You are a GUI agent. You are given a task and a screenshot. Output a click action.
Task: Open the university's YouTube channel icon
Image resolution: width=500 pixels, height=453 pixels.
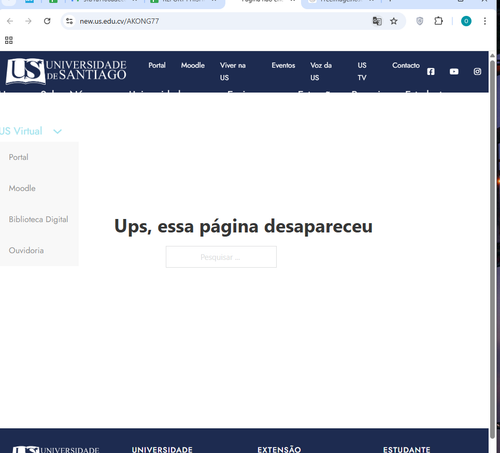454,71
